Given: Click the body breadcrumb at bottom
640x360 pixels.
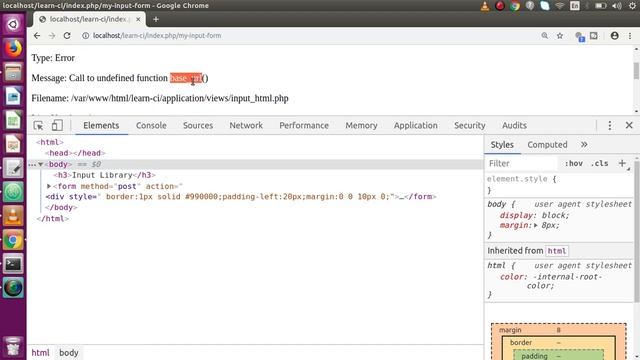Looking at the screenshot, I should 69,353.
